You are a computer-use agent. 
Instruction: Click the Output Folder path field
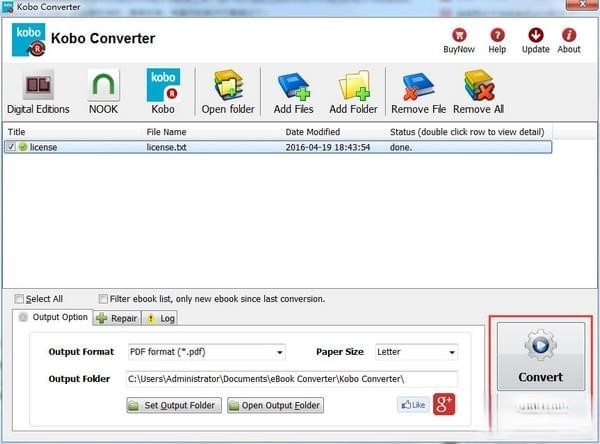pyautogui.click(x=290, y=379)
